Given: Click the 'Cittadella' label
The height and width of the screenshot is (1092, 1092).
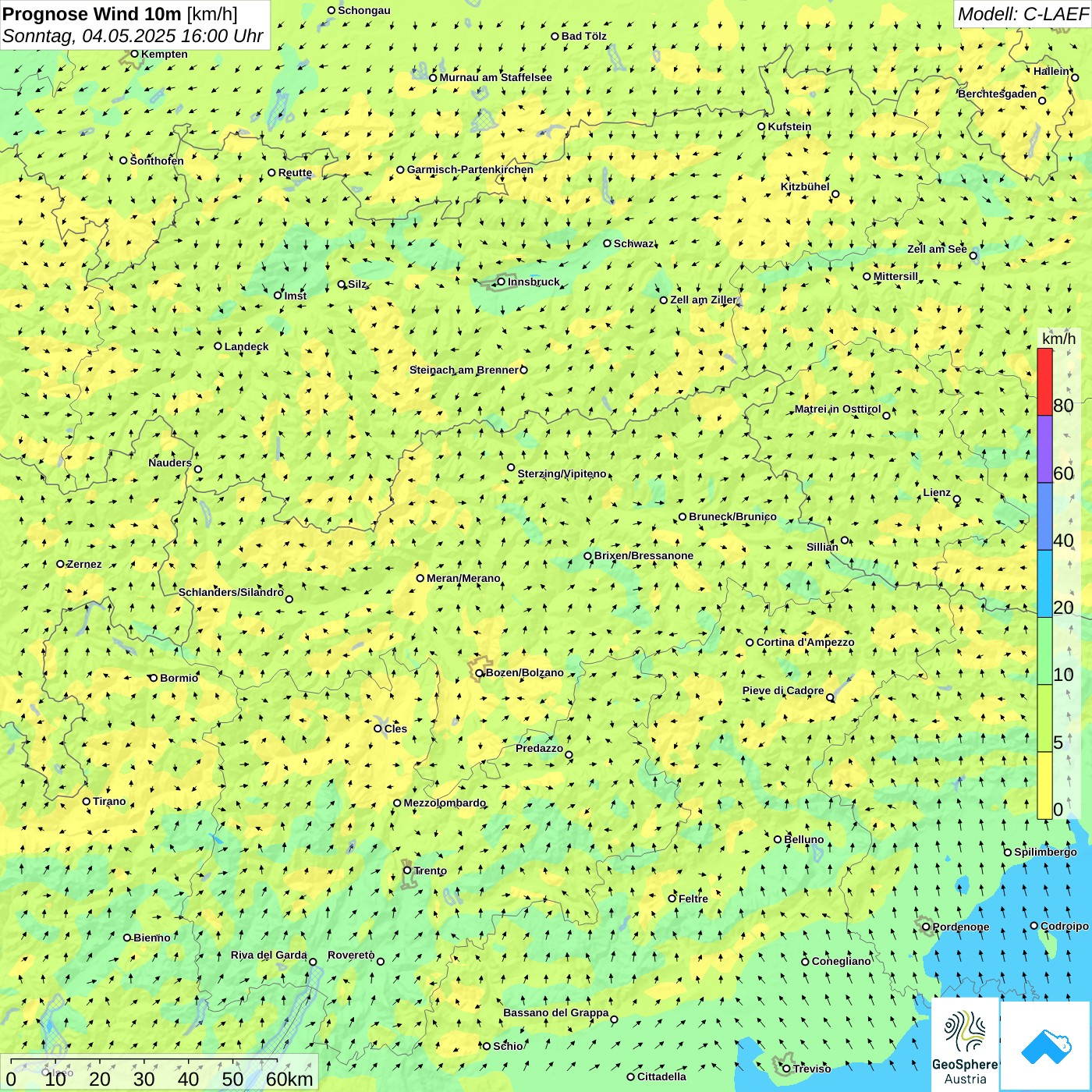Looking at the screenshot, I should 661,1076.
